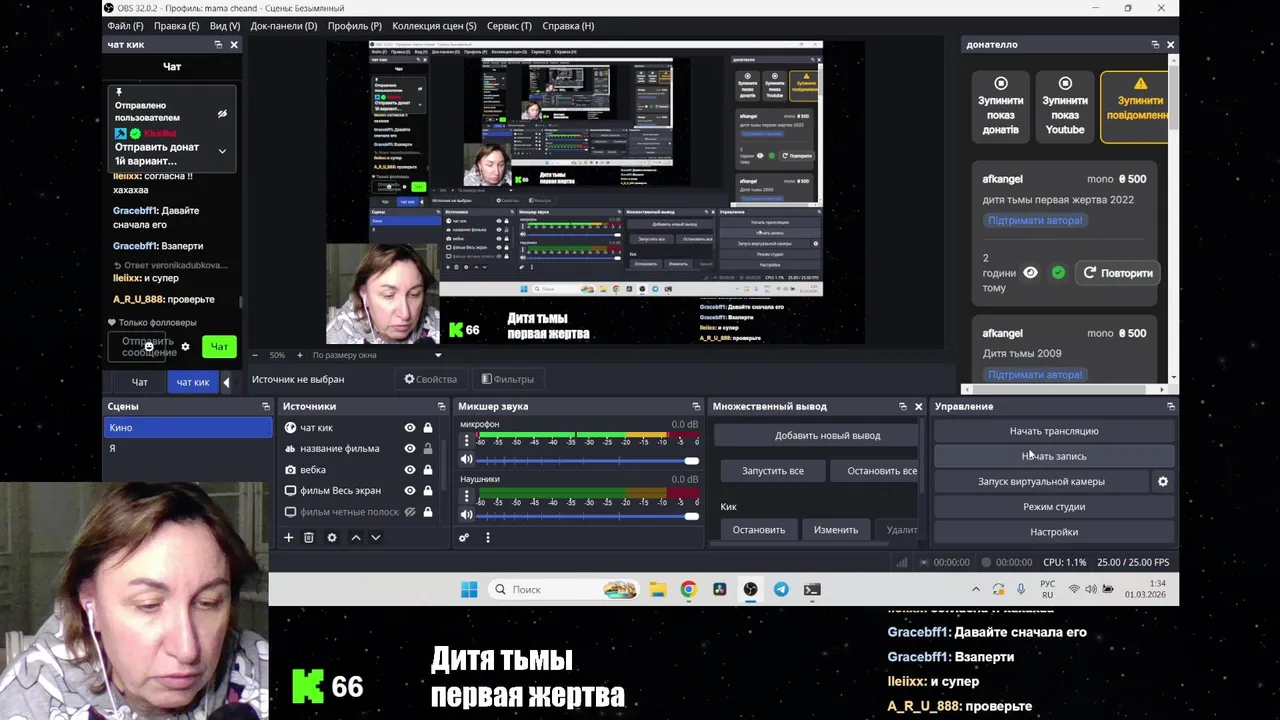Image resolution: width=1280 pixels, height=720 pixels.
Task: Click Windows Start button
Action: pos(469,589)
